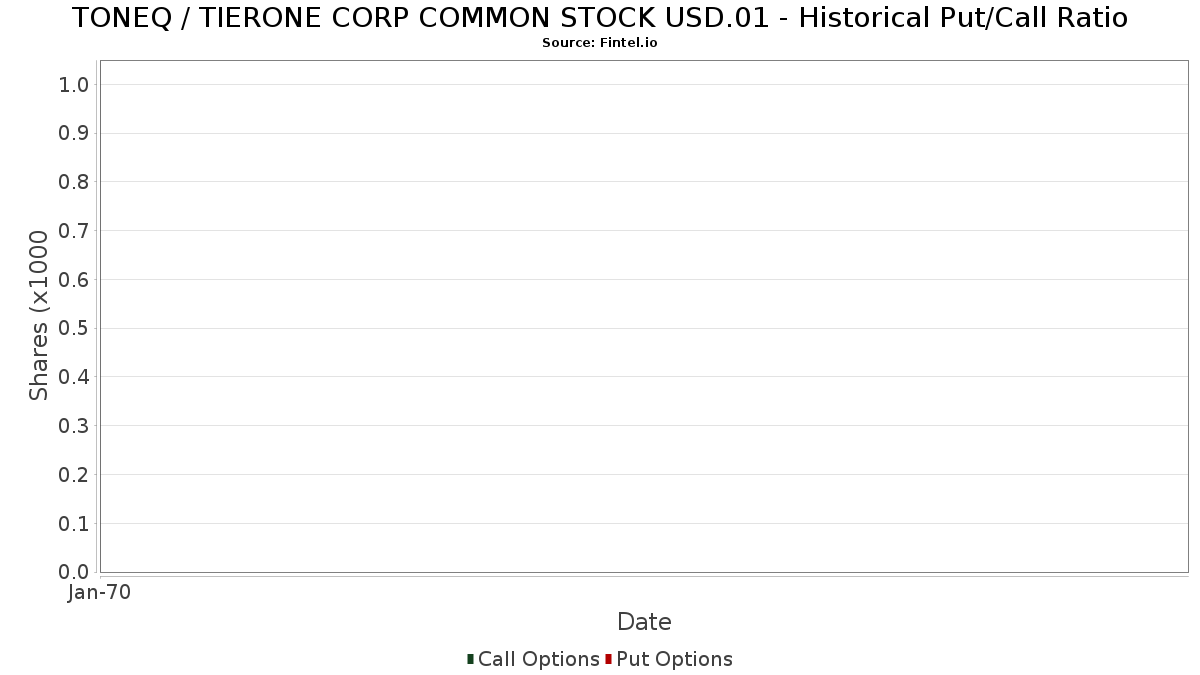Click the red Put Options legend swatch
1200x675 pixels.
click(x=608, y=659)
